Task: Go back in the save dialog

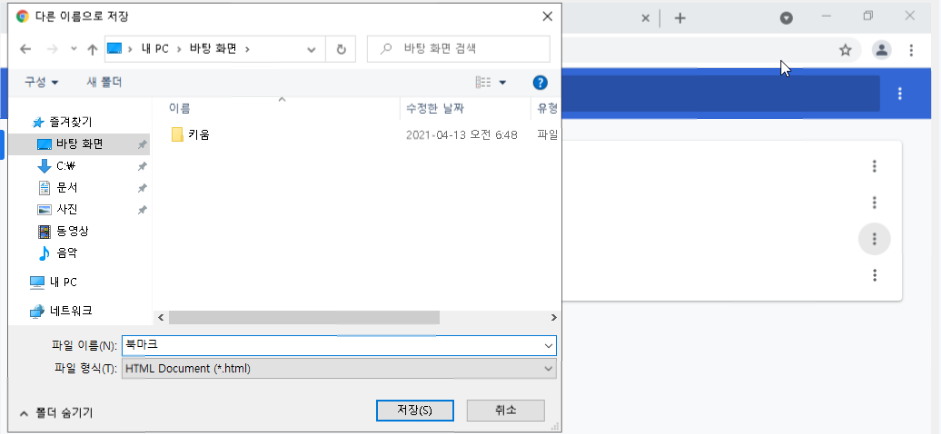Action: (x=25, y=49)
